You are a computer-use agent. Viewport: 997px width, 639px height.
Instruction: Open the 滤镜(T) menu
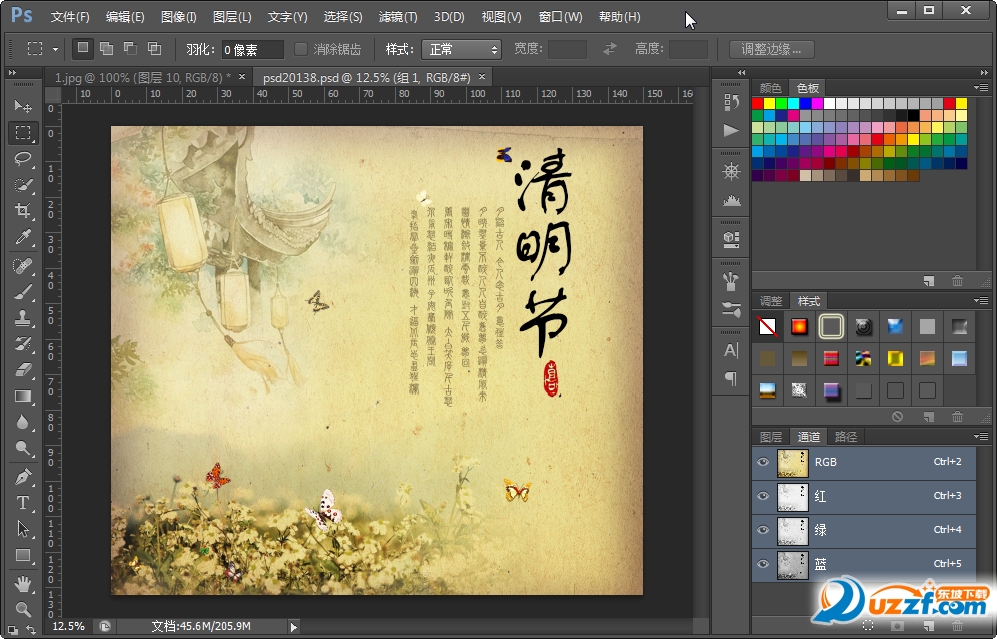(398, 17)
